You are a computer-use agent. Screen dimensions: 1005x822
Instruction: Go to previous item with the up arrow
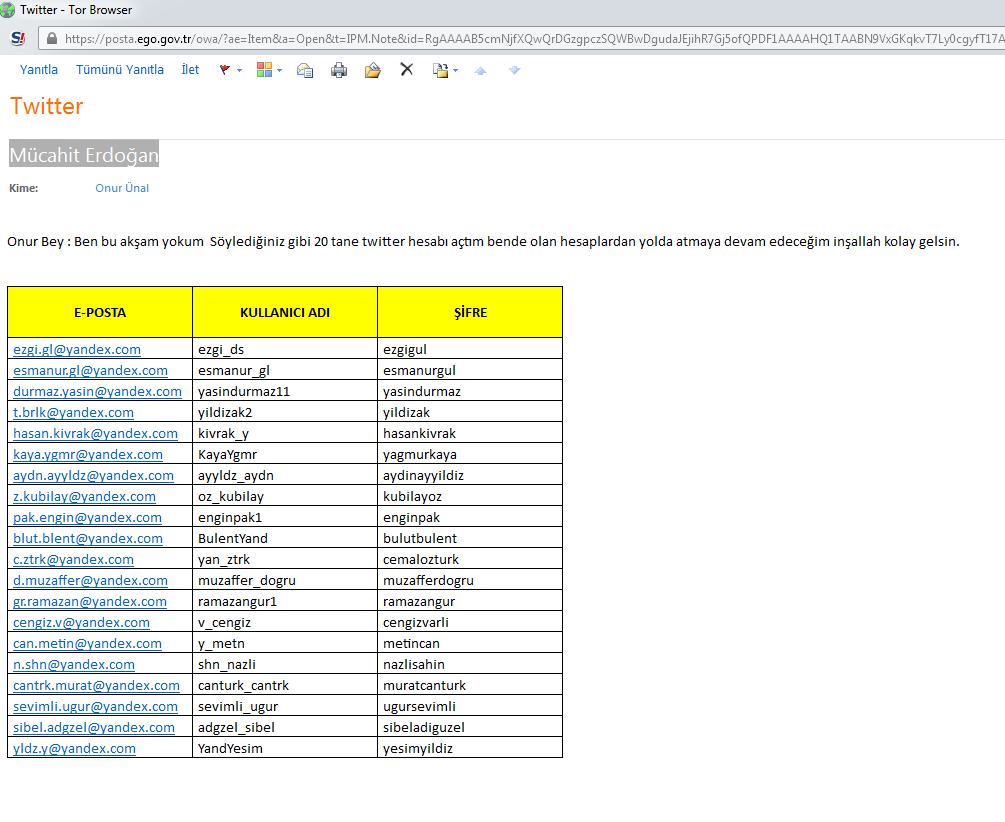coord(481,70)
